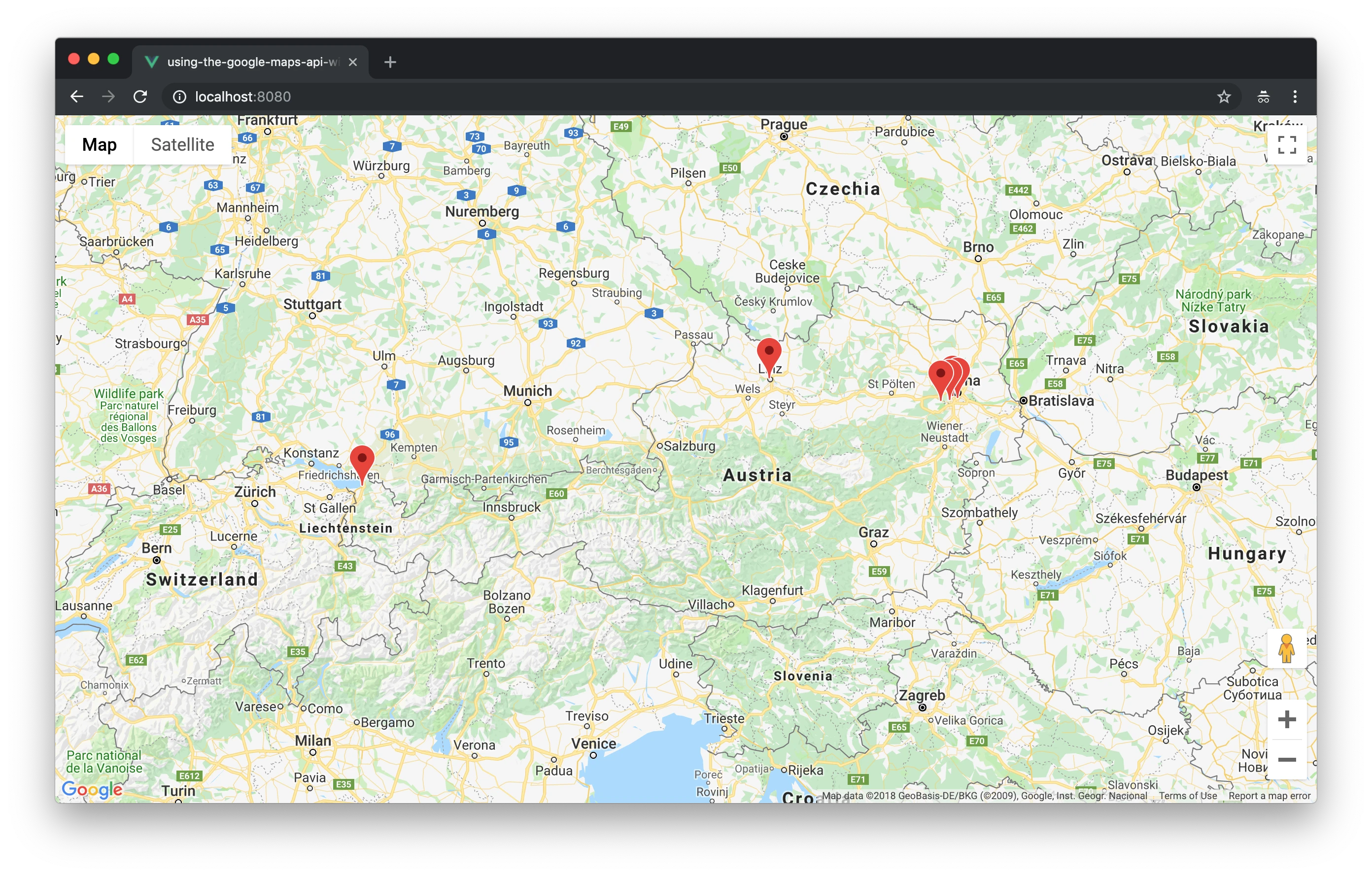
Task: Click the fullscreen map toggle icon
Action: coord(1287,145)
